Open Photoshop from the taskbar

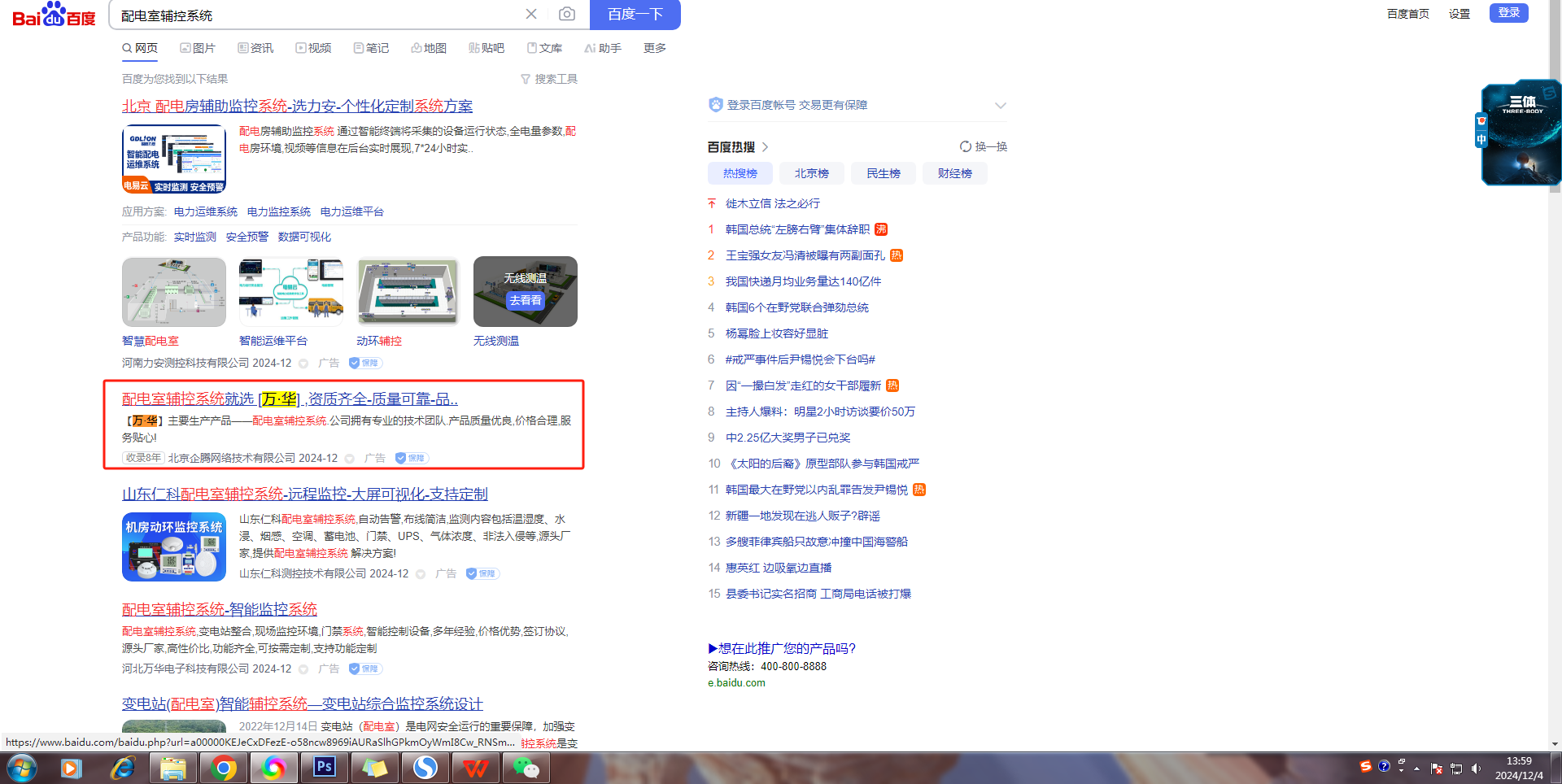[325, 768]
